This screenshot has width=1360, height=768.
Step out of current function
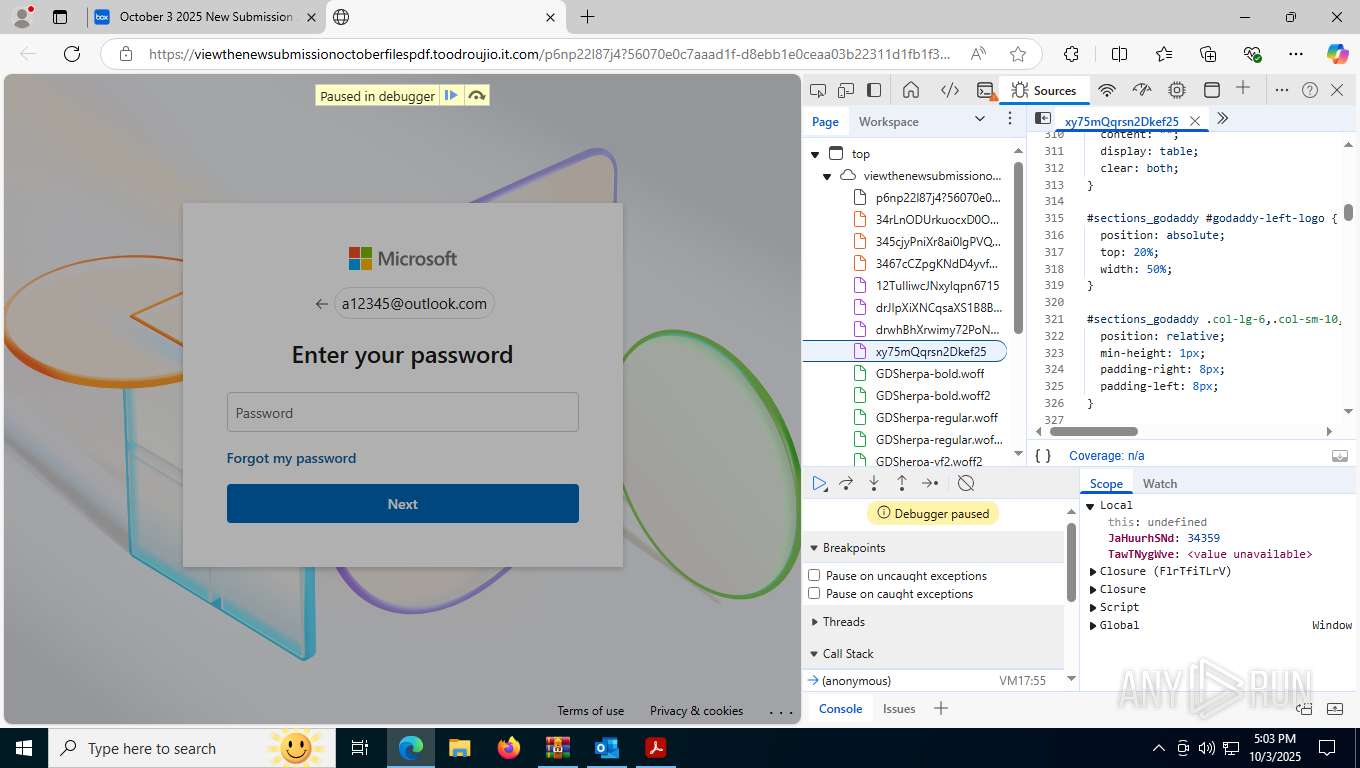(x=902, y=483)
